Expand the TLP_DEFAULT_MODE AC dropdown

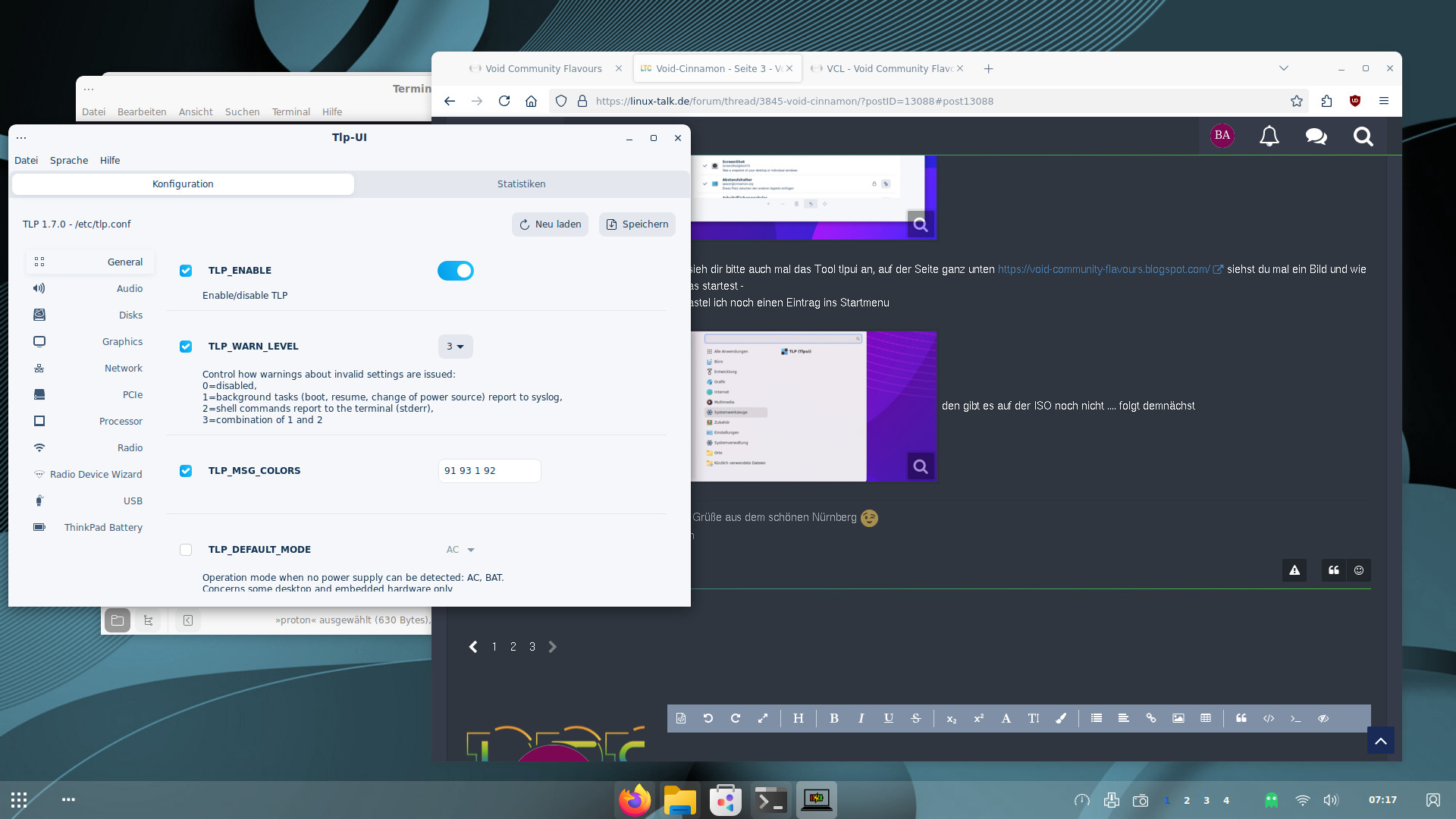click(460, 550)
